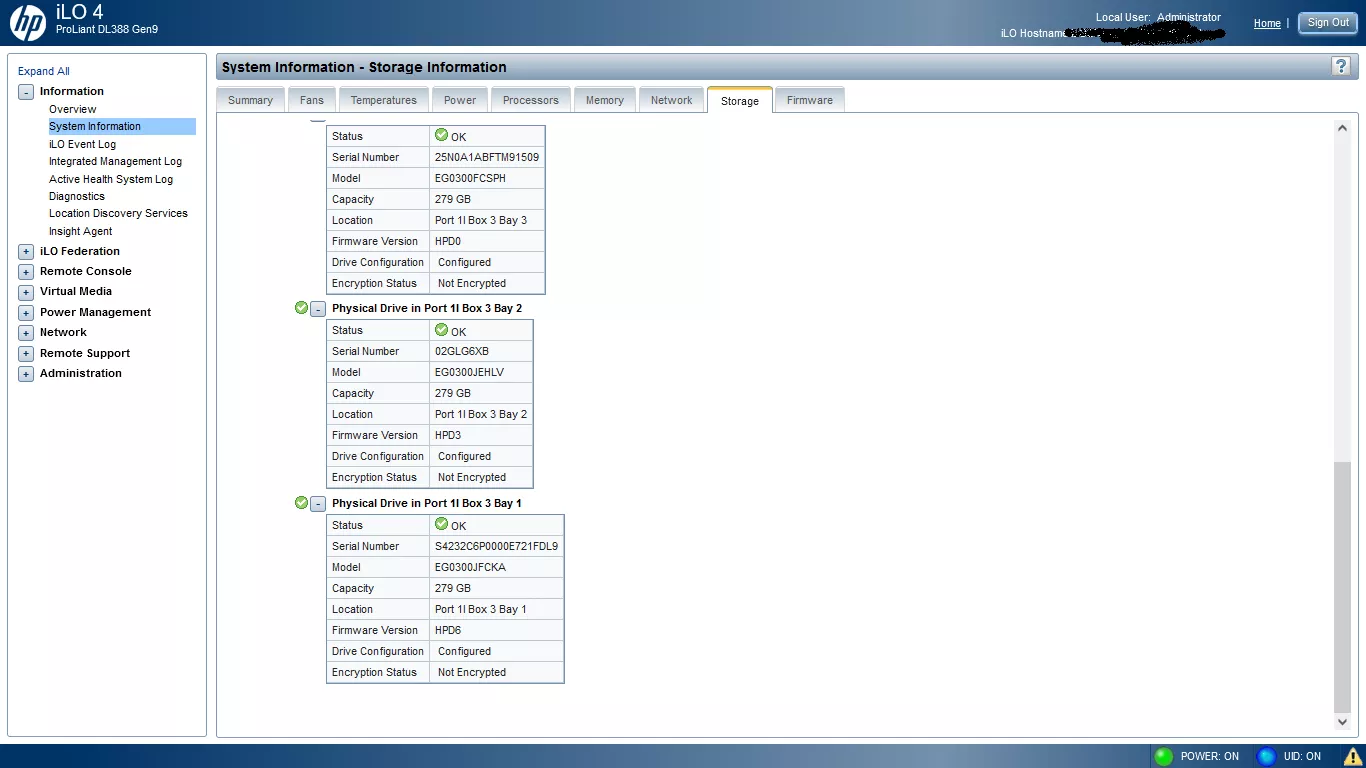Open Overview in sidebar

(73, 109)
